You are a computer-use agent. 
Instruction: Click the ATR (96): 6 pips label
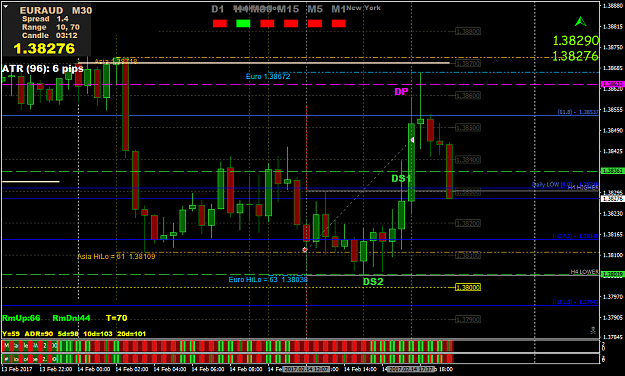click(x=43, y=69)
